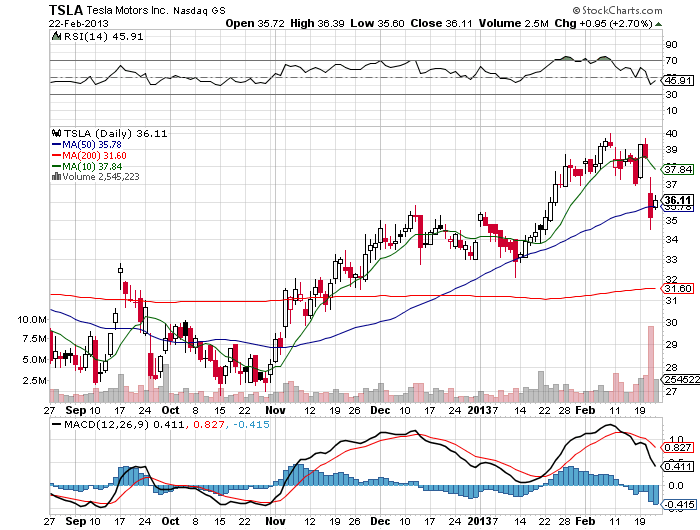The width and height of the screenshot is (700, 530).
Task: Click the green MA(10) line swatch in legend
Action: 57,166
